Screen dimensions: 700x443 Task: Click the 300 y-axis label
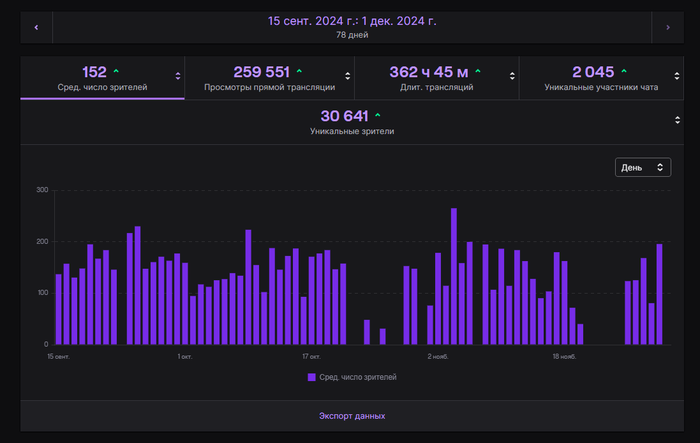pos(42,190)
